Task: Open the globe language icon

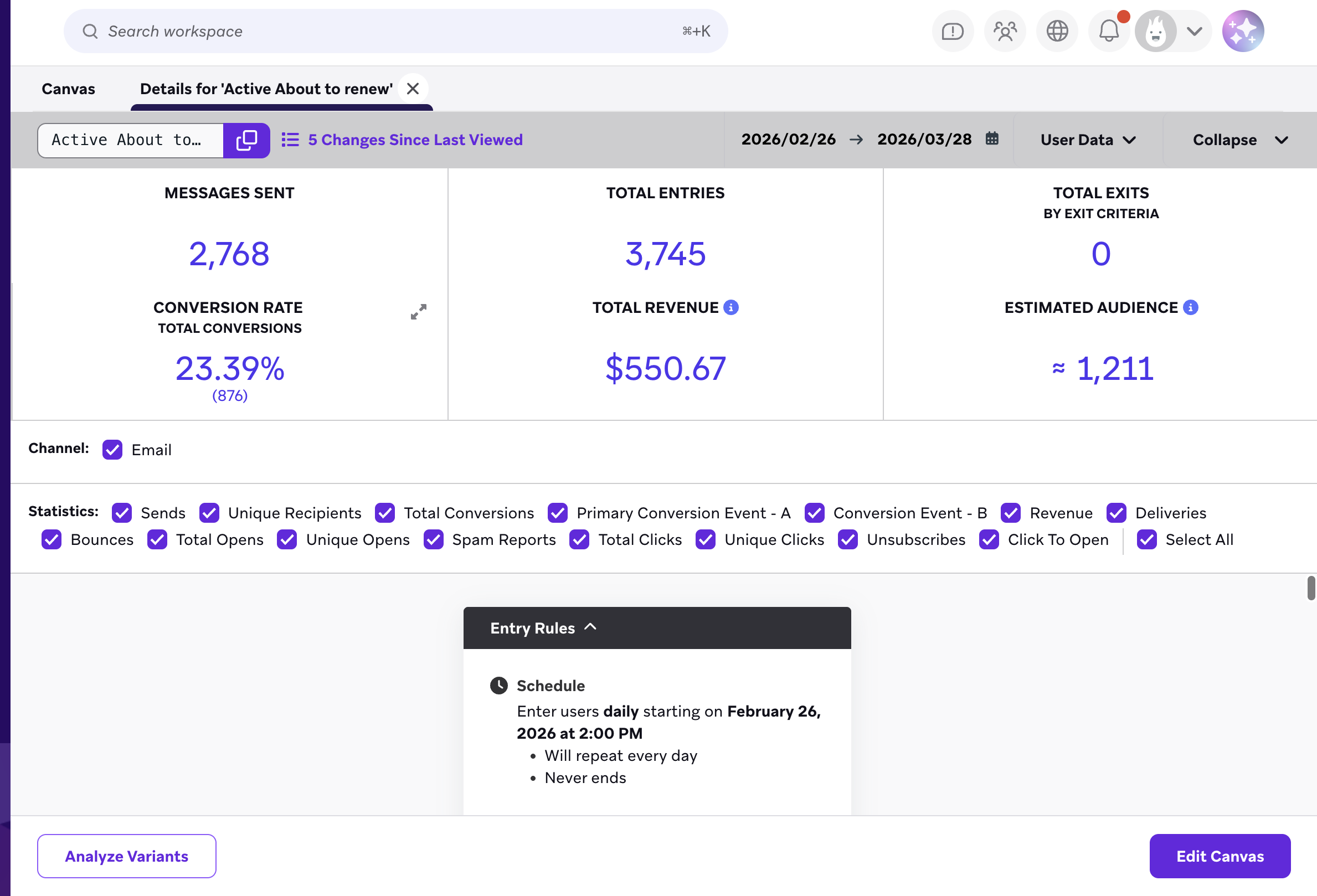Action: (x=1057, y=31)
